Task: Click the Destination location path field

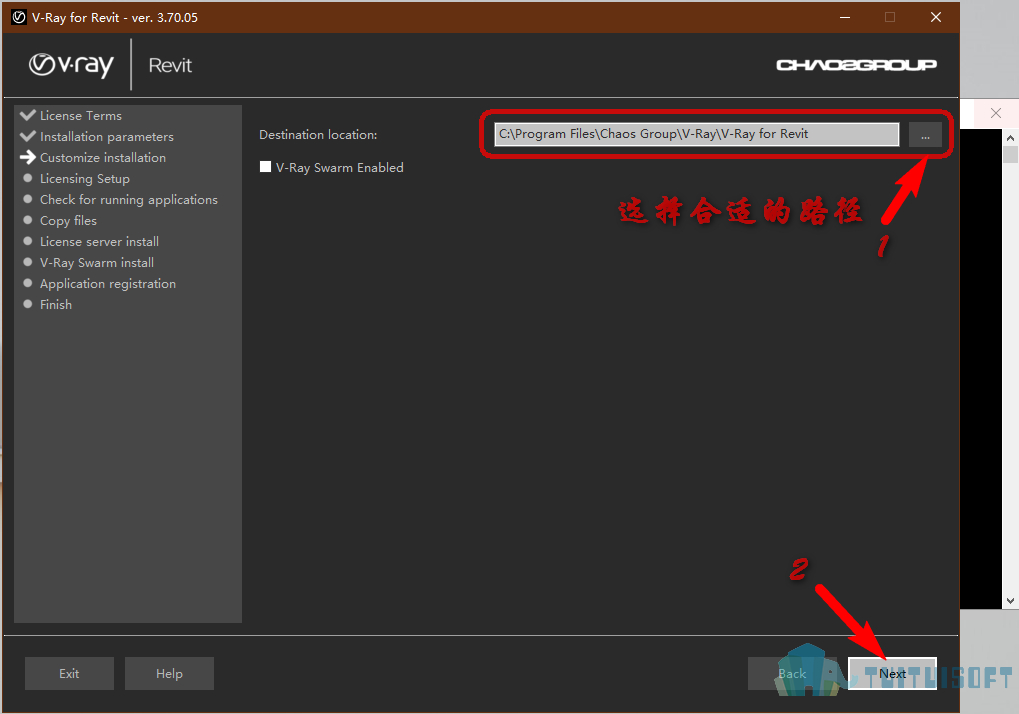Action: (697, 134)
